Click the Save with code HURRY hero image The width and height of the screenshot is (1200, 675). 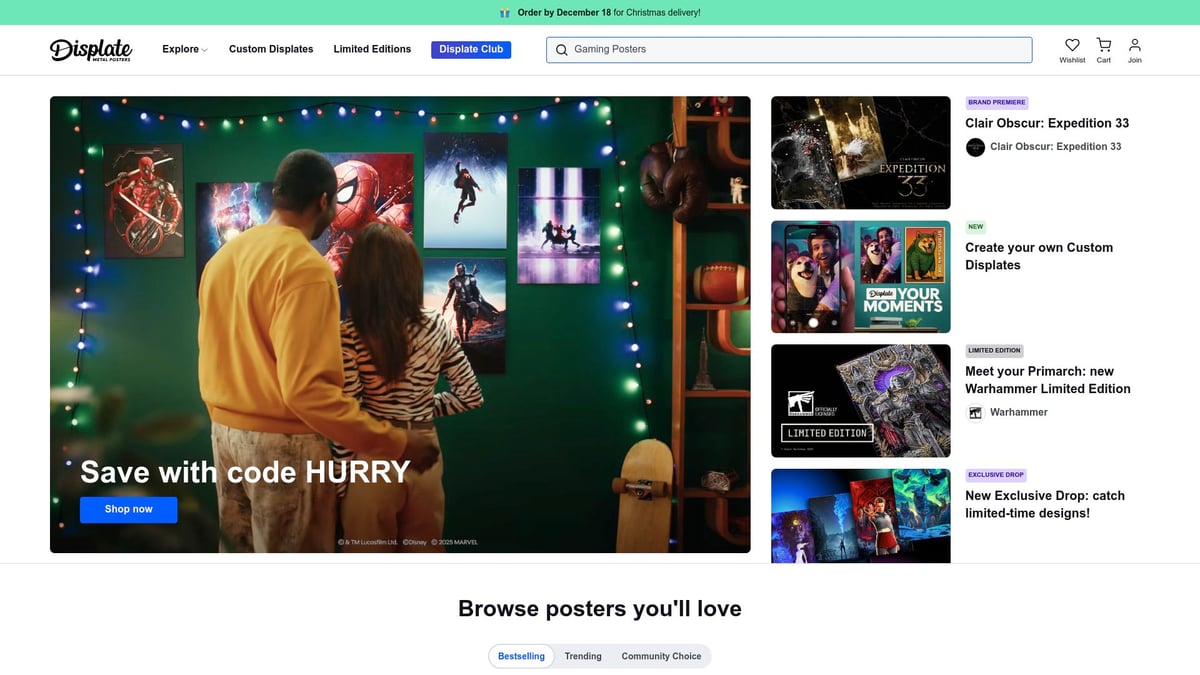tap(400, 324)
